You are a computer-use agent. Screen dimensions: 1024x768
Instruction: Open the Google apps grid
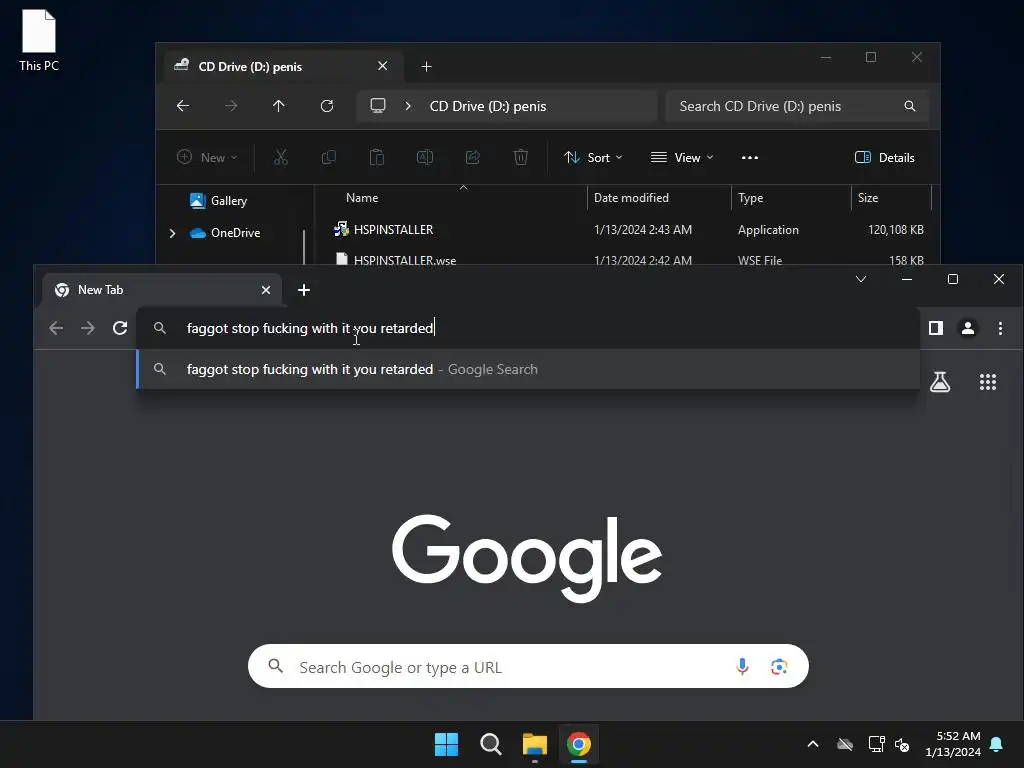(x=987, y=382)
